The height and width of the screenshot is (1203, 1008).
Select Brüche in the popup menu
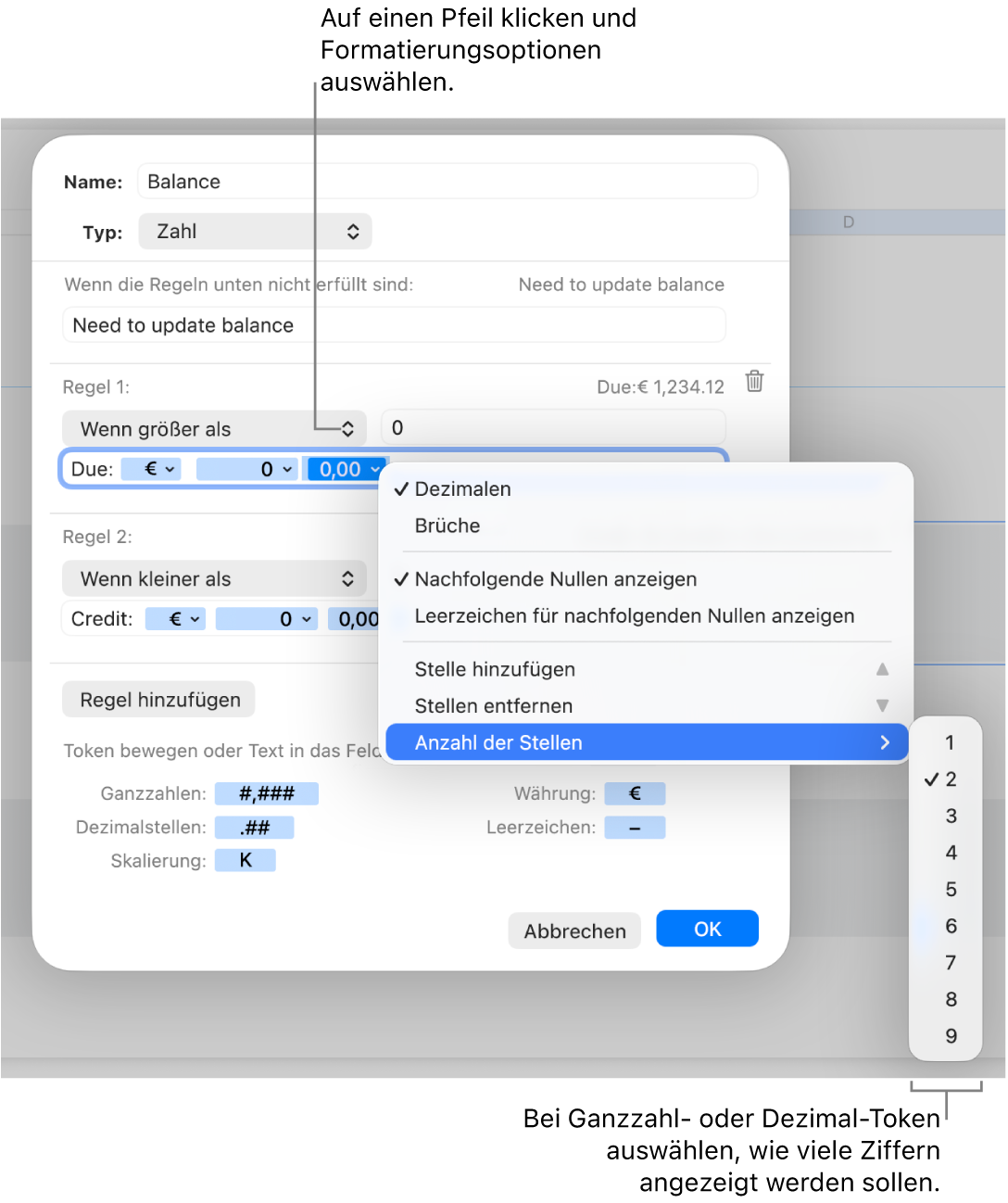646,526
